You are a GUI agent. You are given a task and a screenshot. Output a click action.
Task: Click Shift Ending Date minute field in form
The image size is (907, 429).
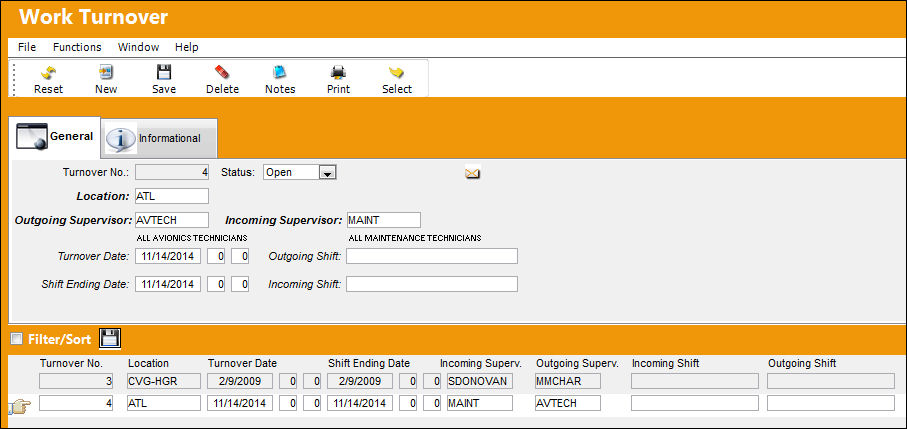coord(240,284)
